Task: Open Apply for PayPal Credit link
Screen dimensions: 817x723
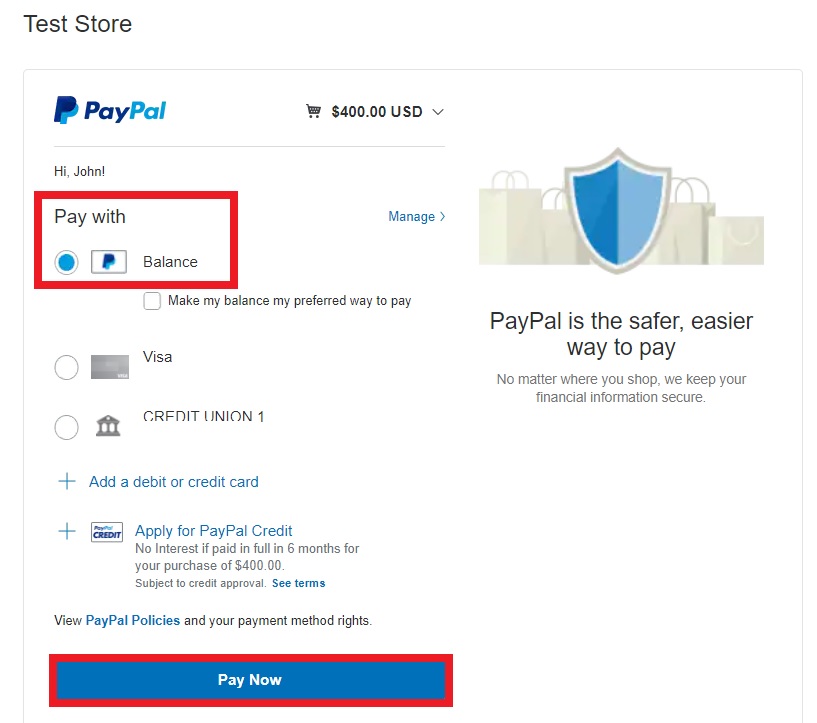Action: (x=214, y=531)
